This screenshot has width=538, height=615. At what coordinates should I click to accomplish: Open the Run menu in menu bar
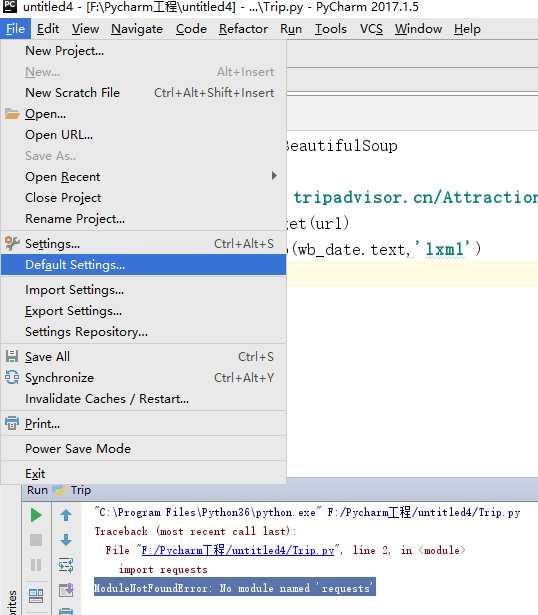(x=291, y=29)
